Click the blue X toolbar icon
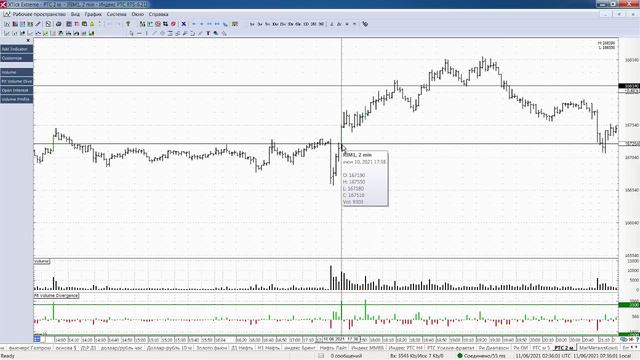This screenshot has width=640, height=360. click(x=184, y=24)
